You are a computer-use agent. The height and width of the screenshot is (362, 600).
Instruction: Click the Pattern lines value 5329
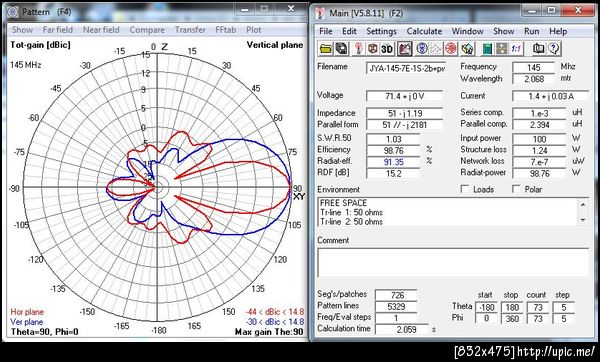tap(396, 307)
